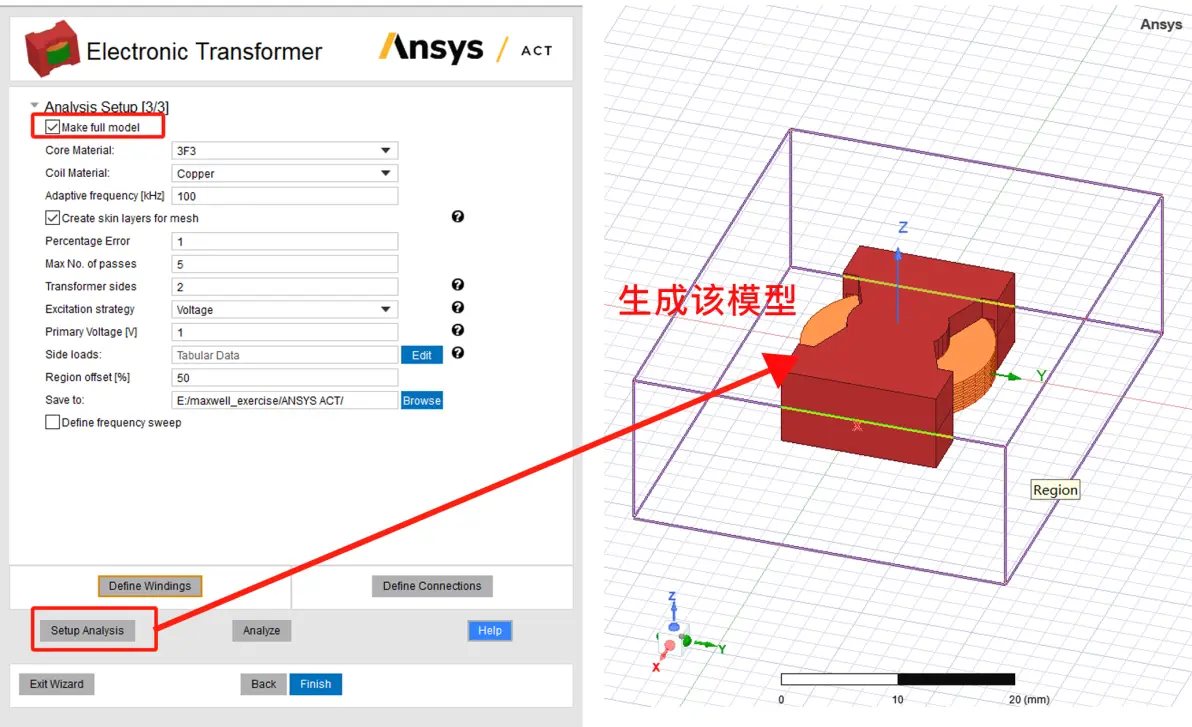Click the Finish button

pyautogui.click(x=315, y=684)
